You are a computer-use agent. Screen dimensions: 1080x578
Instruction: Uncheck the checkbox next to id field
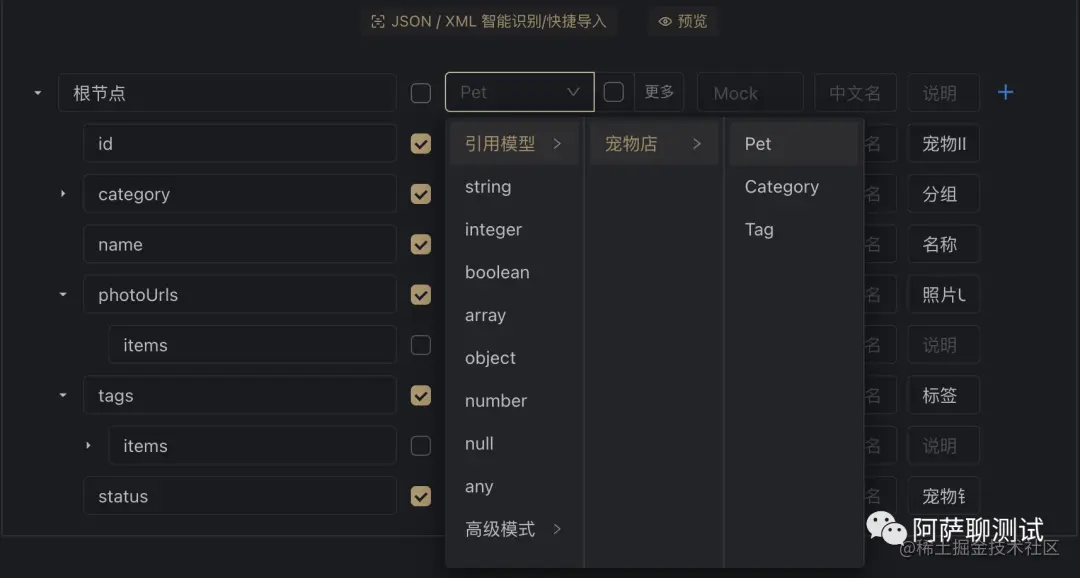(x=420, y=143)
